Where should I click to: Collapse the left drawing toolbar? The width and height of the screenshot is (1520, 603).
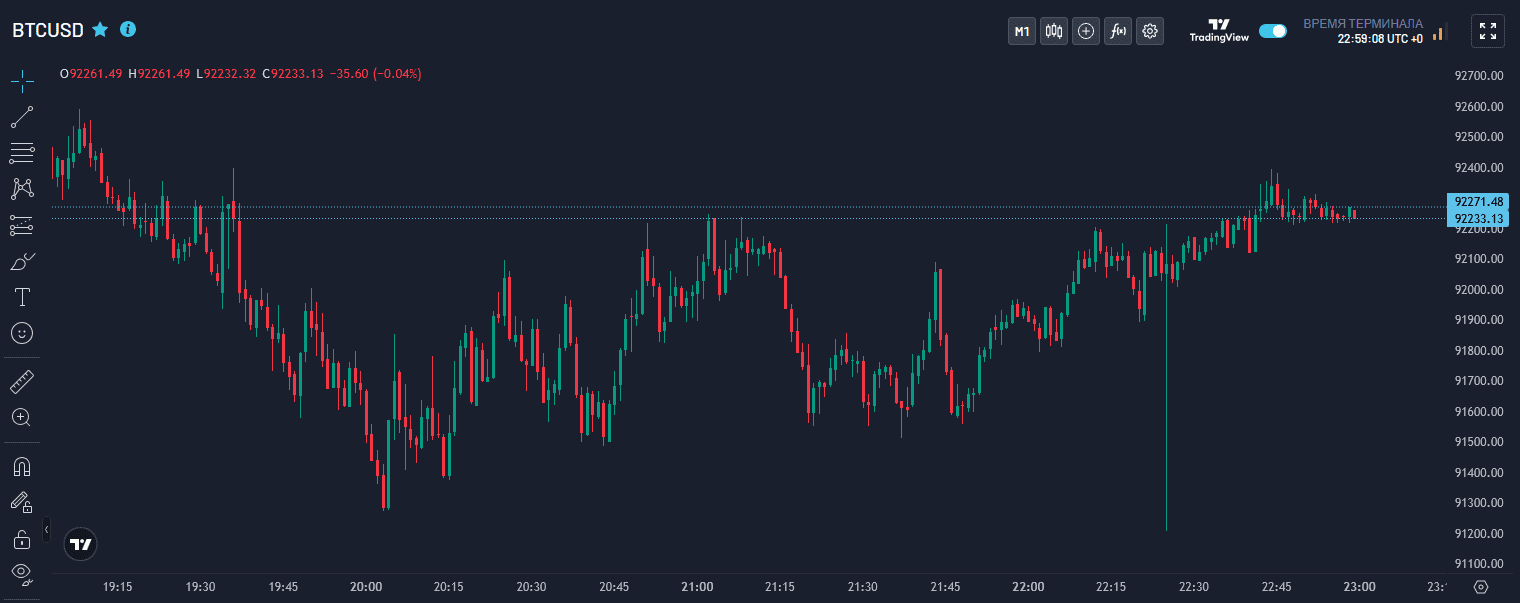46,528
